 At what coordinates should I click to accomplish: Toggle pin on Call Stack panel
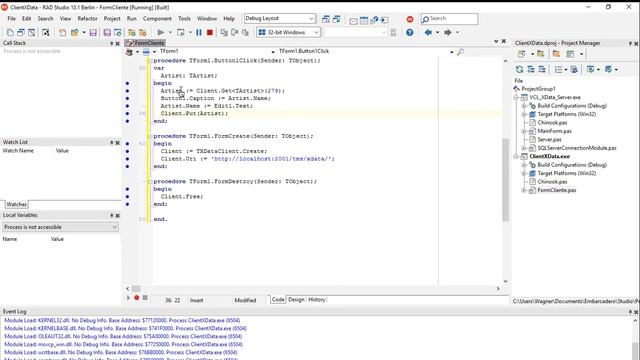[111, 43]
